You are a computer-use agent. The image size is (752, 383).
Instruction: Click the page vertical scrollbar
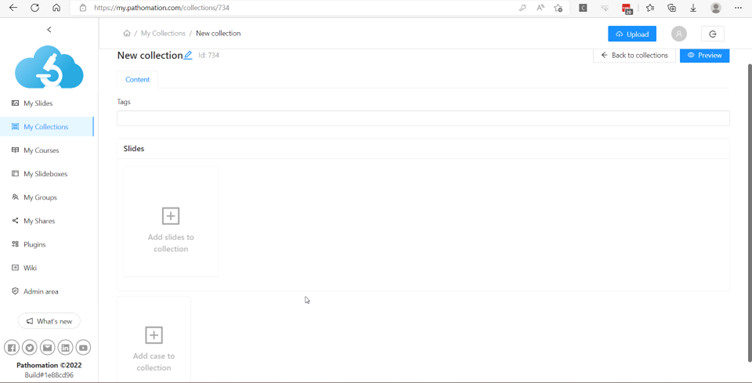750,211
